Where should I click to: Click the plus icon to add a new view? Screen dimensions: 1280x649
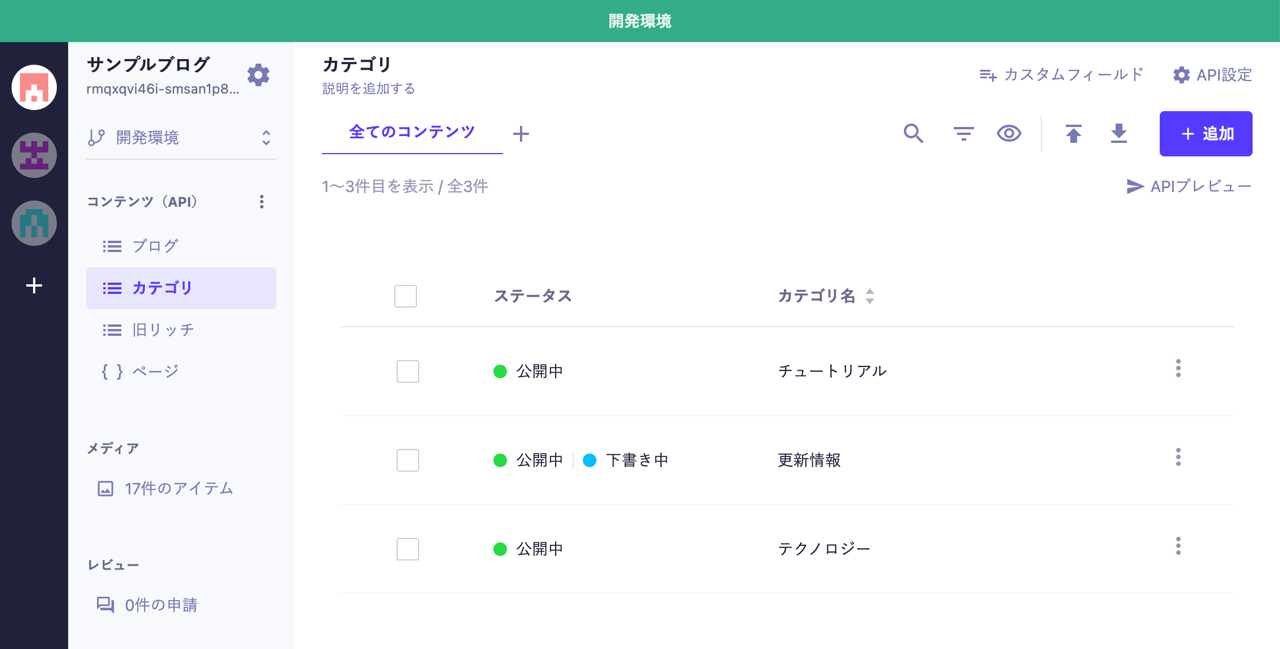click(520, 132)
